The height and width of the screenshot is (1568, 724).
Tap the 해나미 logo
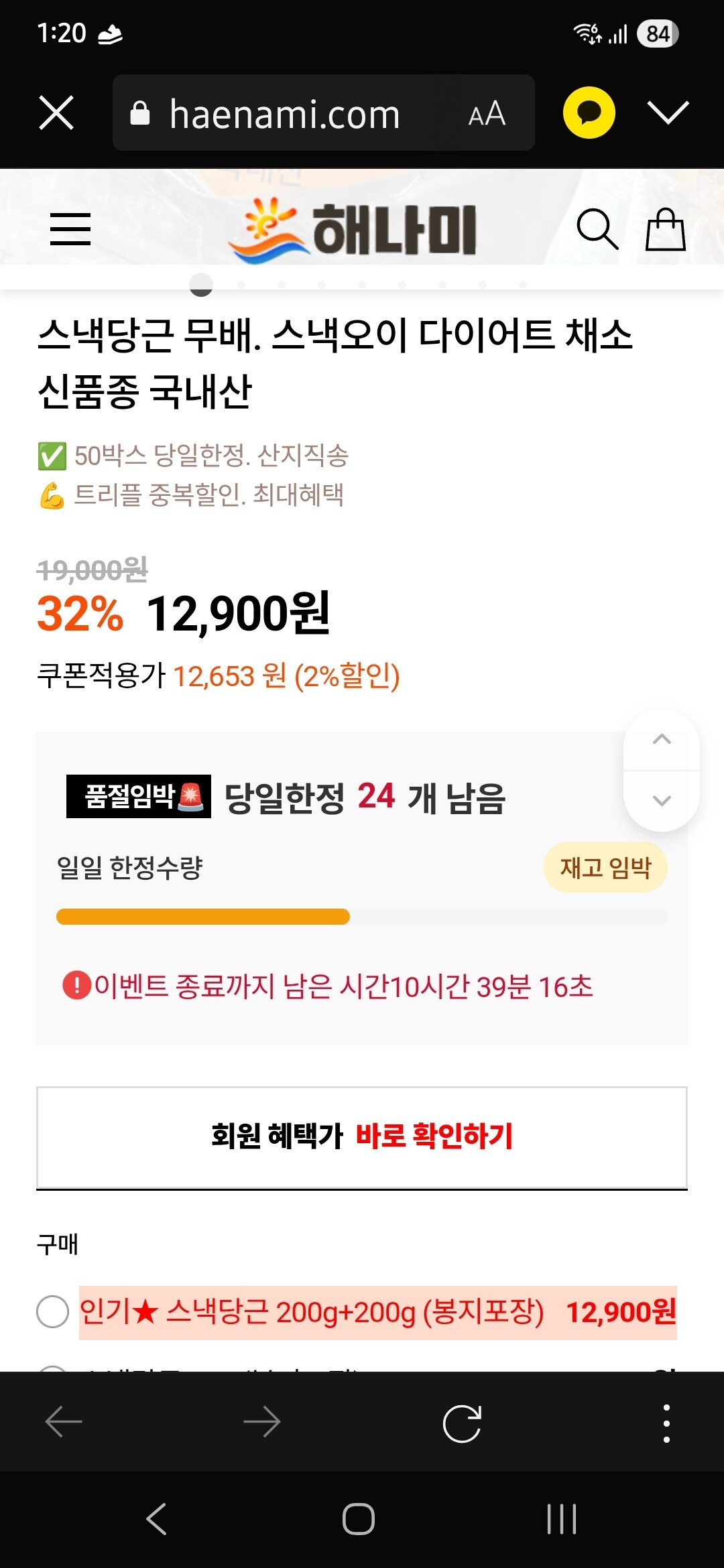(353, 229)
